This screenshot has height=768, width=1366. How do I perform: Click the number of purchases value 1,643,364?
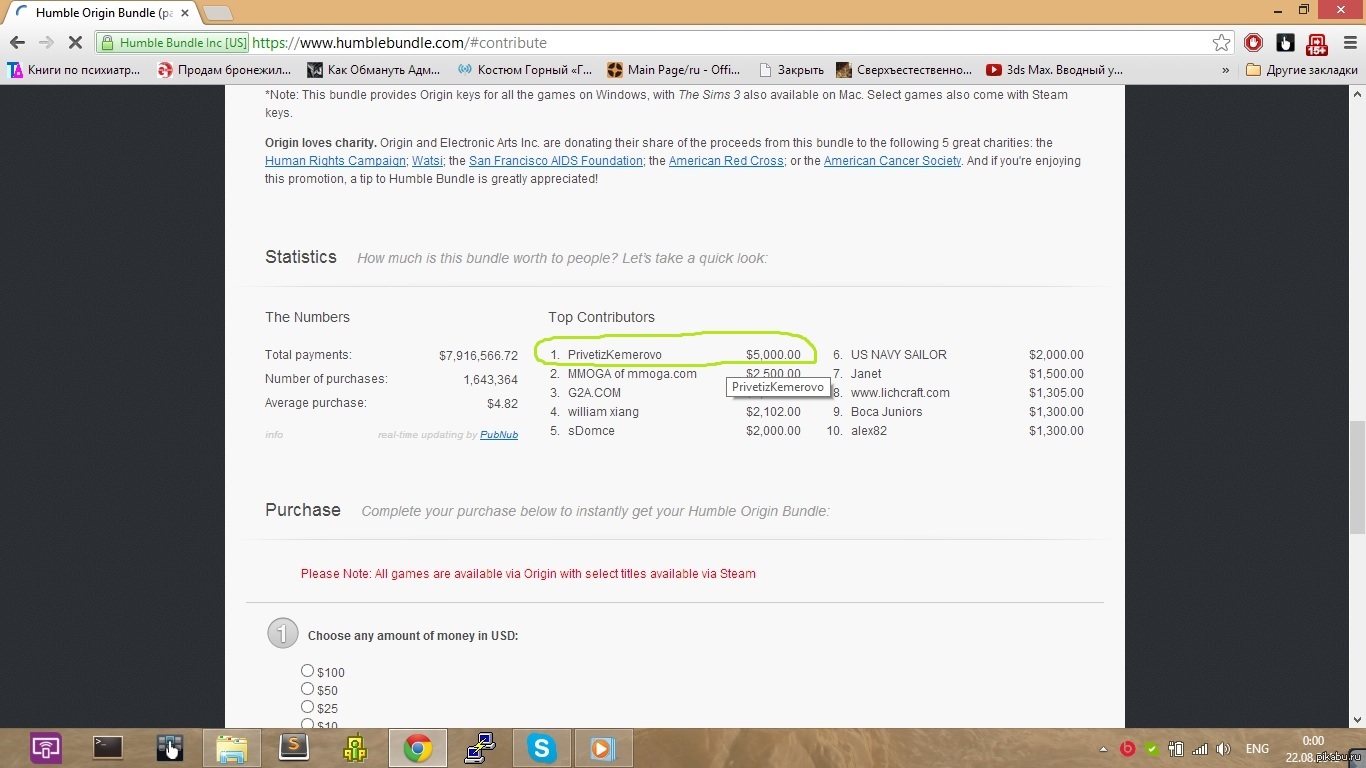(490, 380)
